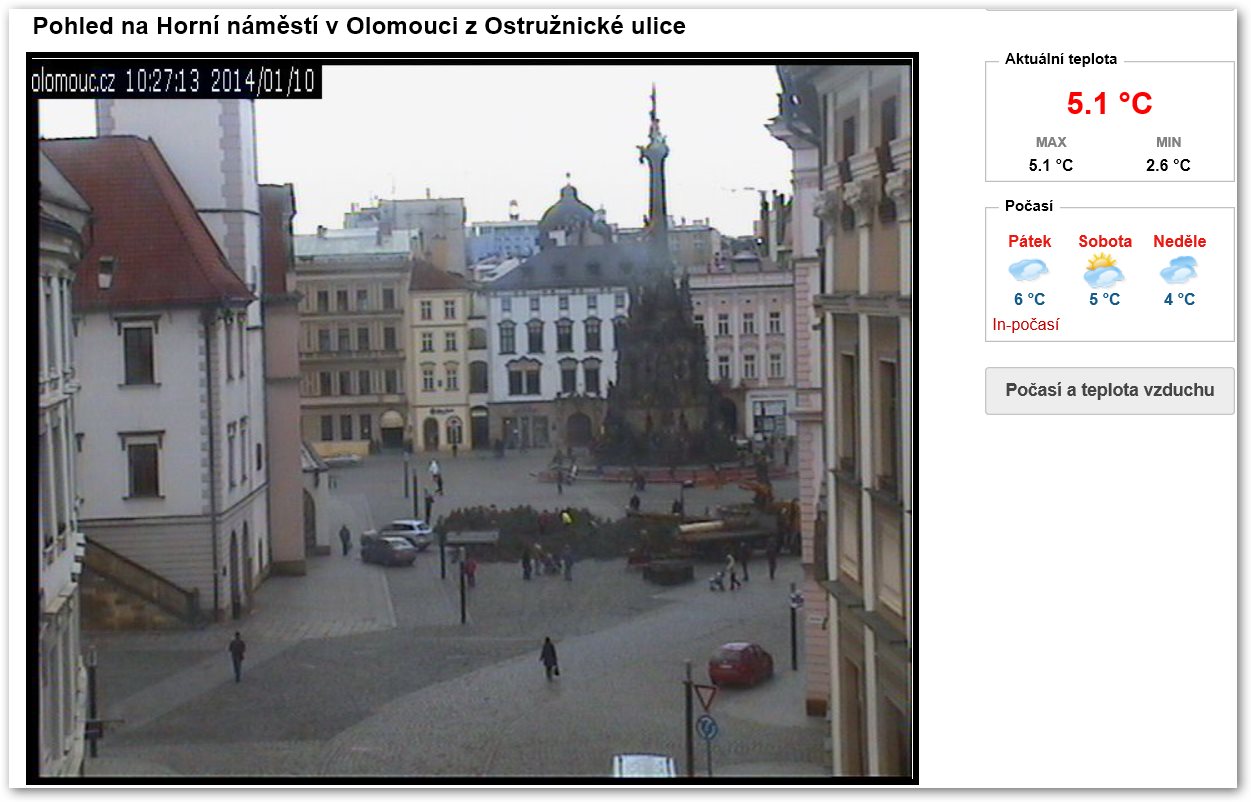Click the 2.6 °C minimum temperature value

click(x=1168, y=165)
